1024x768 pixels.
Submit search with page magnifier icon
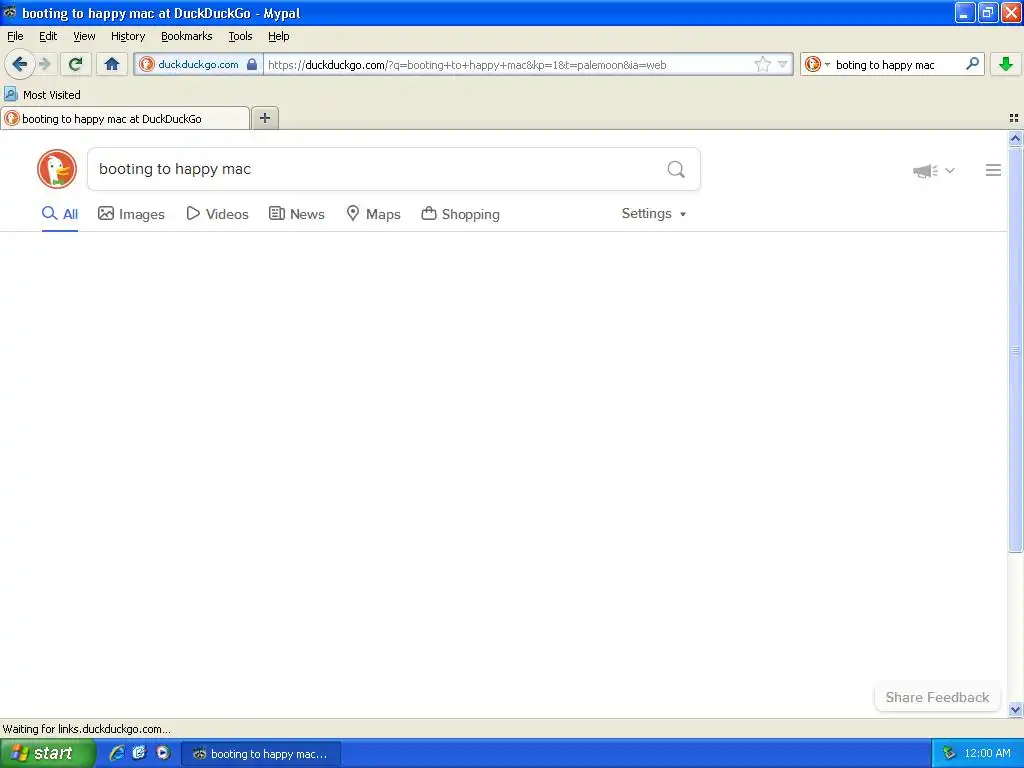676,169
